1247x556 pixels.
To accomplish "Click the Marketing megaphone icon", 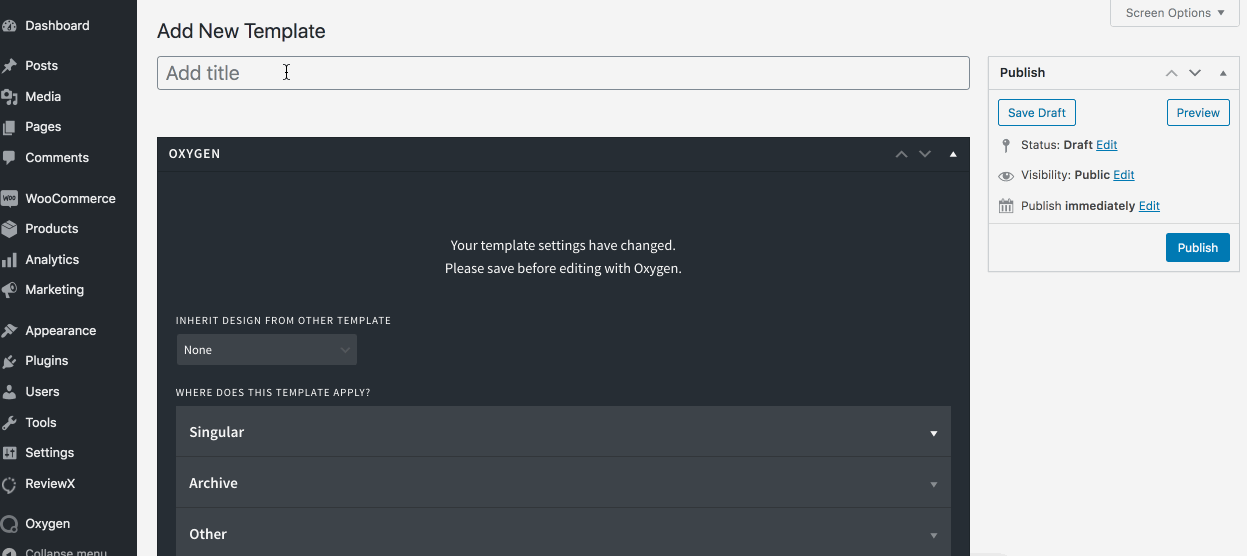I will click(10, 290).
